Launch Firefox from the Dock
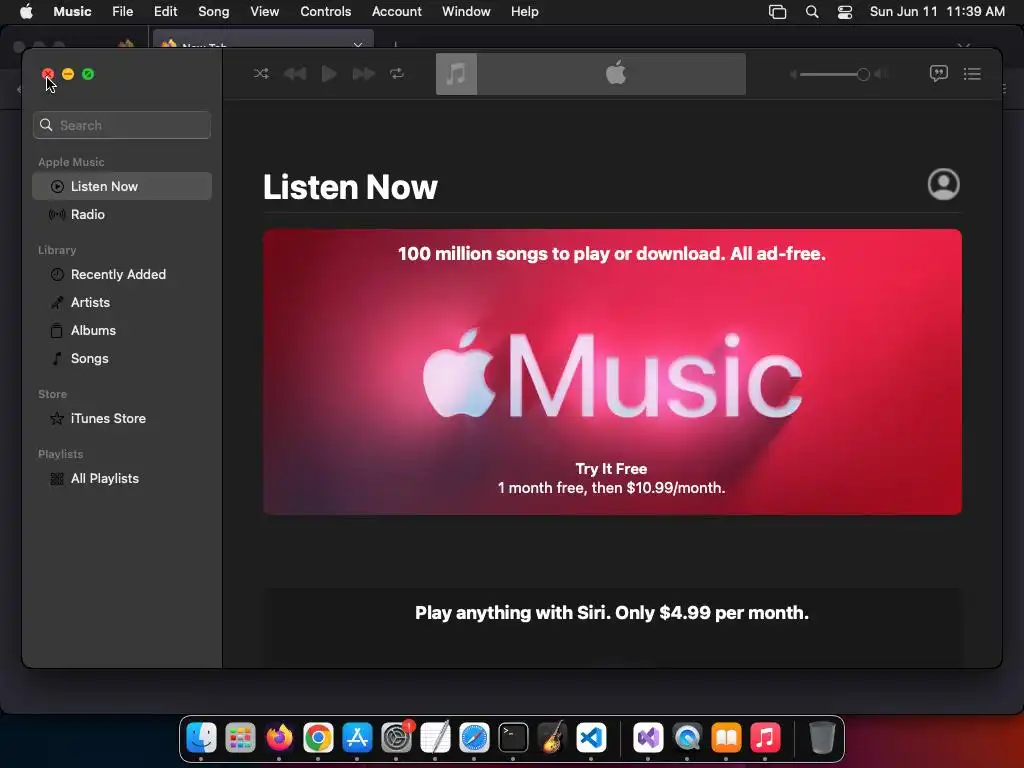This screenshot has height=768, width=1024. pos(280,738)
